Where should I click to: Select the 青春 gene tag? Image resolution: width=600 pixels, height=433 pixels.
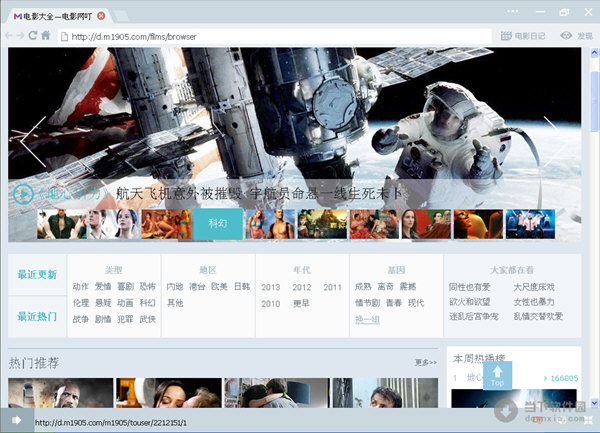[x=394, y=303]
